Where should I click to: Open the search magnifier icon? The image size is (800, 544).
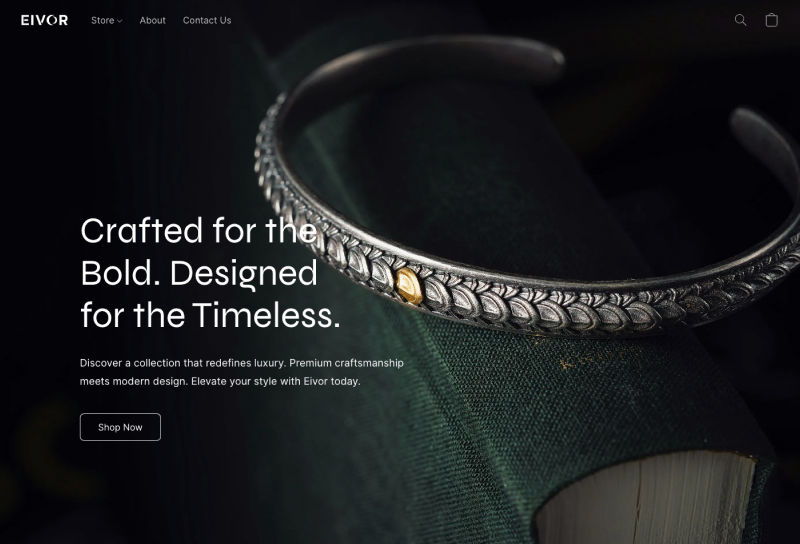(740, 20)
